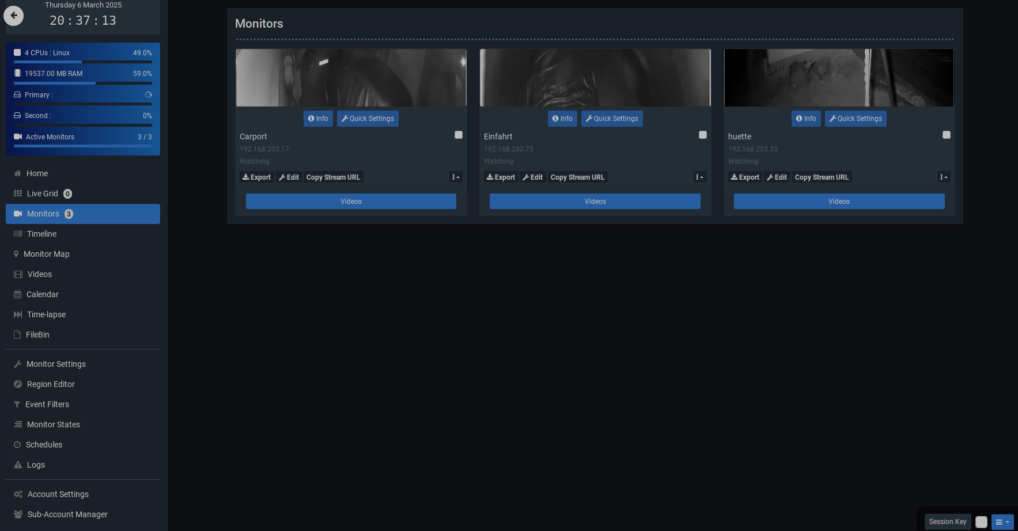Click the back arrow button

tap(14, 16)
